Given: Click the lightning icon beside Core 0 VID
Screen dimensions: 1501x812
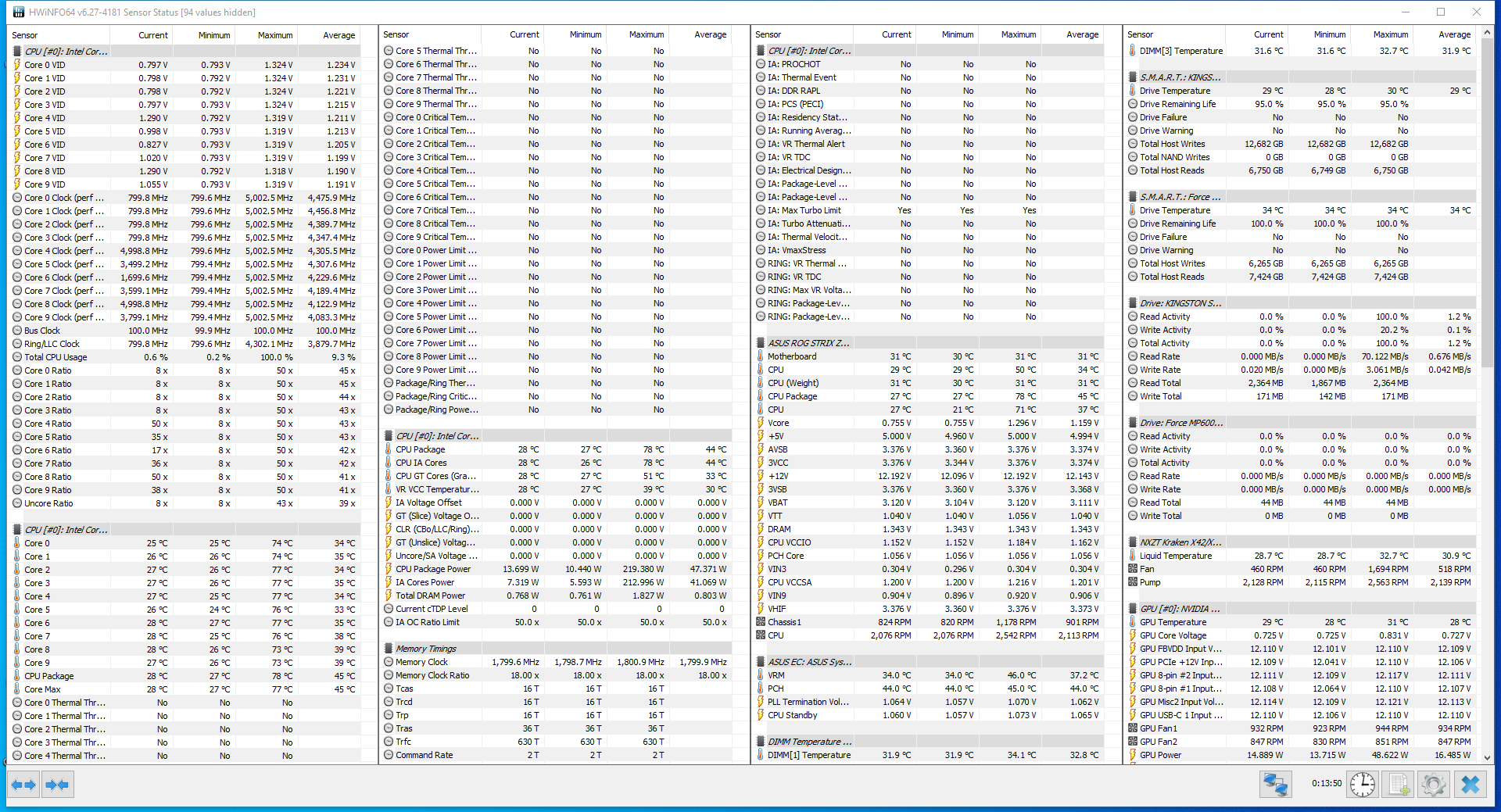Looking at the screenshot, I should (x=17, y=65).
